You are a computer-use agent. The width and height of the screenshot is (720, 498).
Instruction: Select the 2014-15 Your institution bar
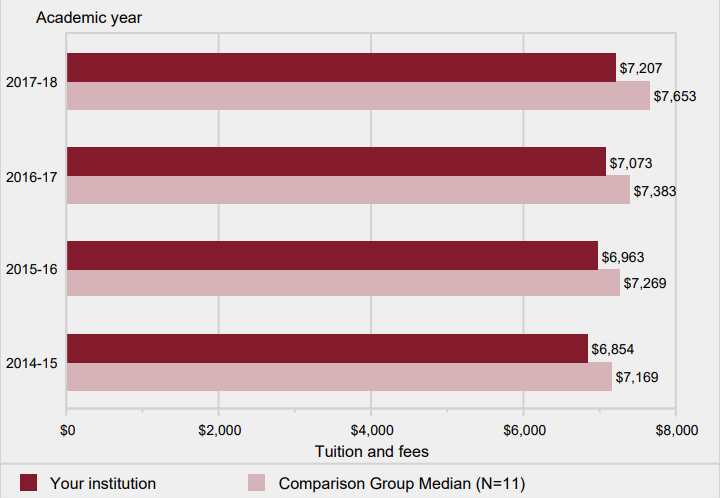click(327, 349)
